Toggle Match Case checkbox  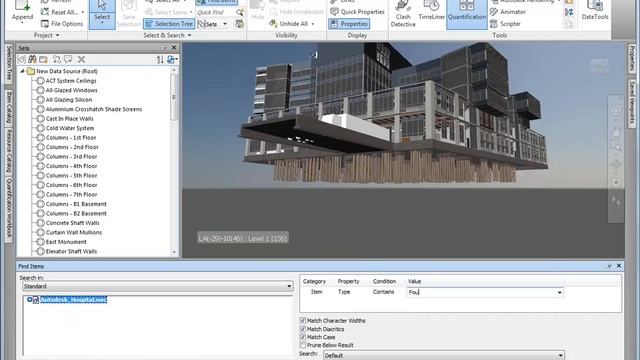(x=302, y=337)
